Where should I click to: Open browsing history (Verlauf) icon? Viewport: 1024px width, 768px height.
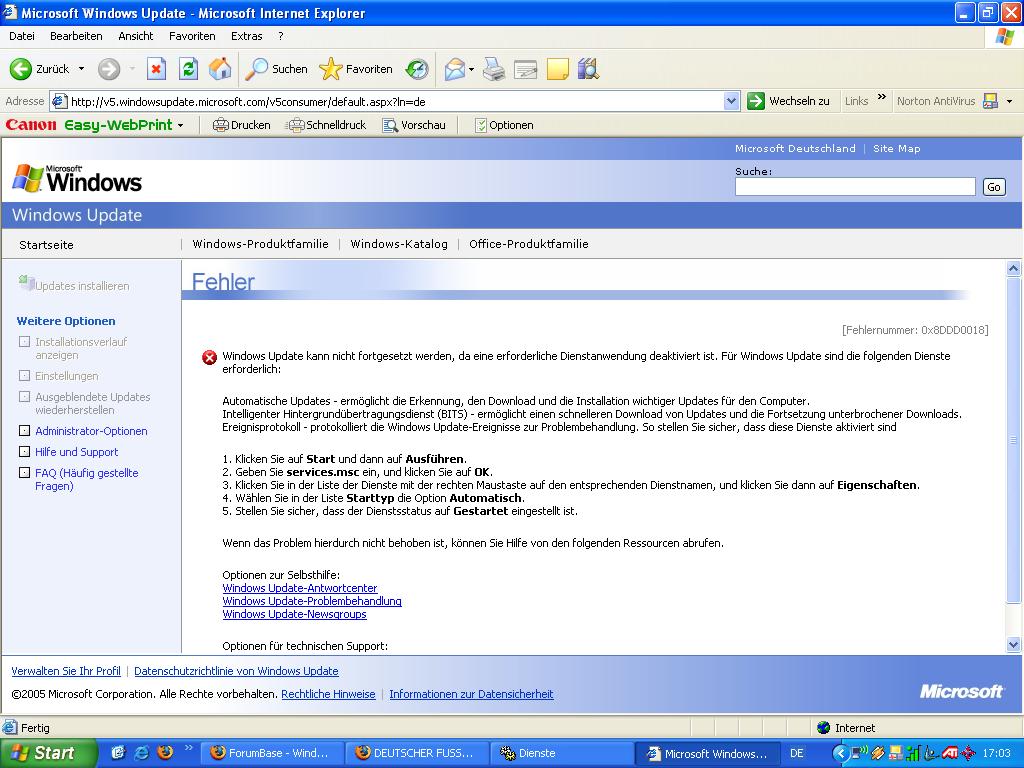(x=417, y=69)
